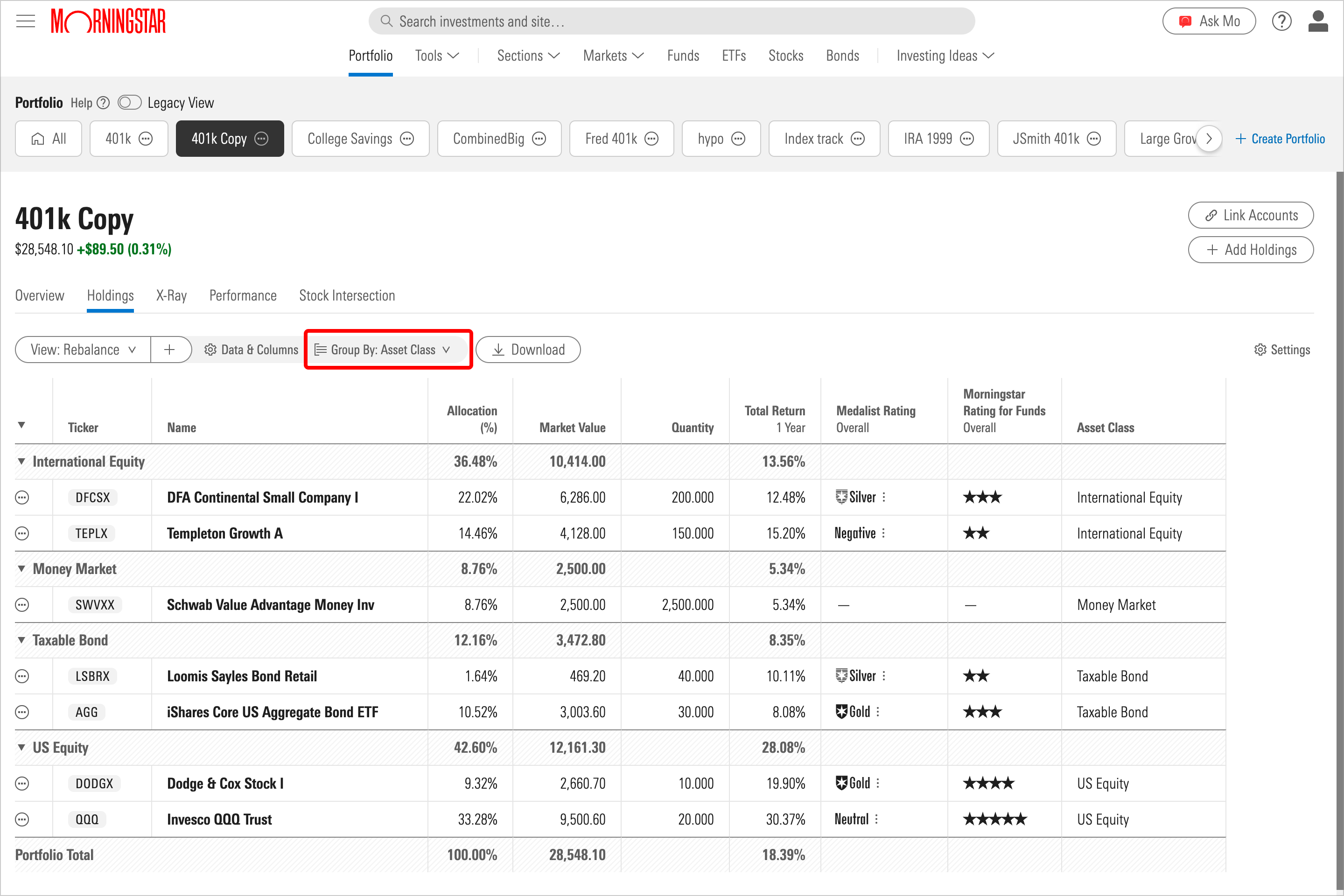
Task: Open the table Settings
Action: click(x=1282, y=350)
